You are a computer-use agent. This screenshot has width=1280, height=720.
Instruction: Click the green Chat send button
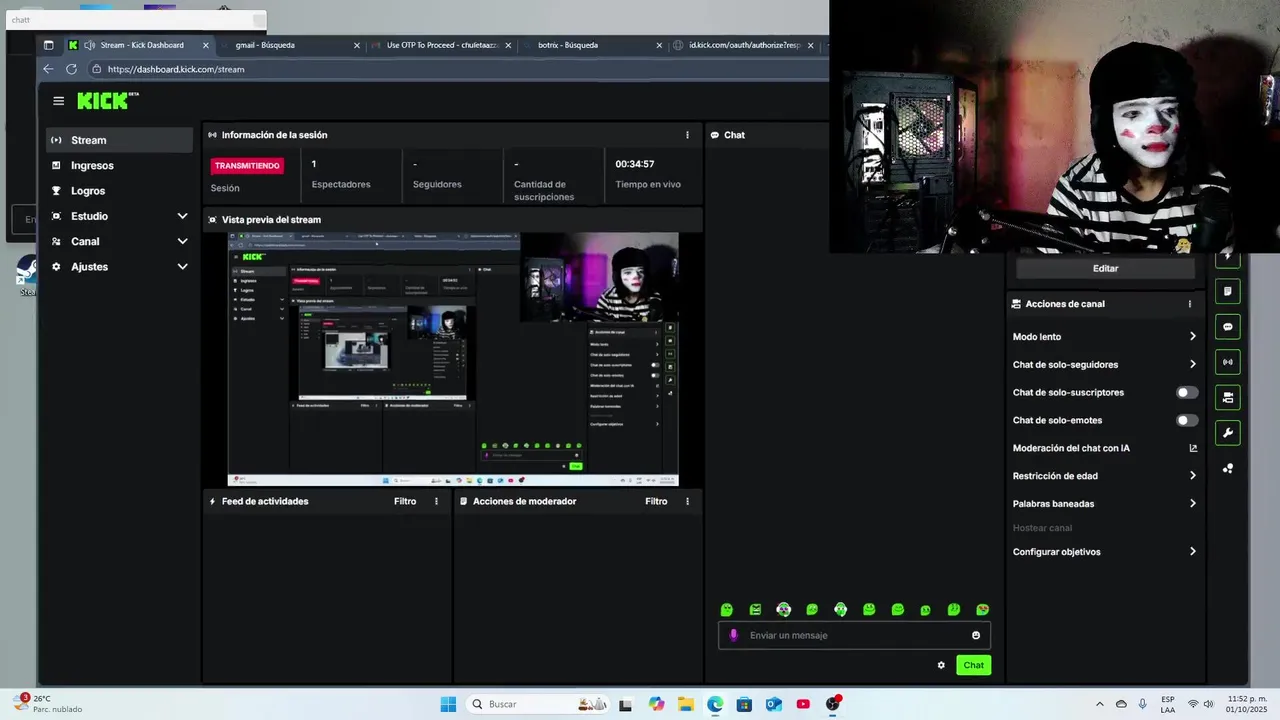973,665
